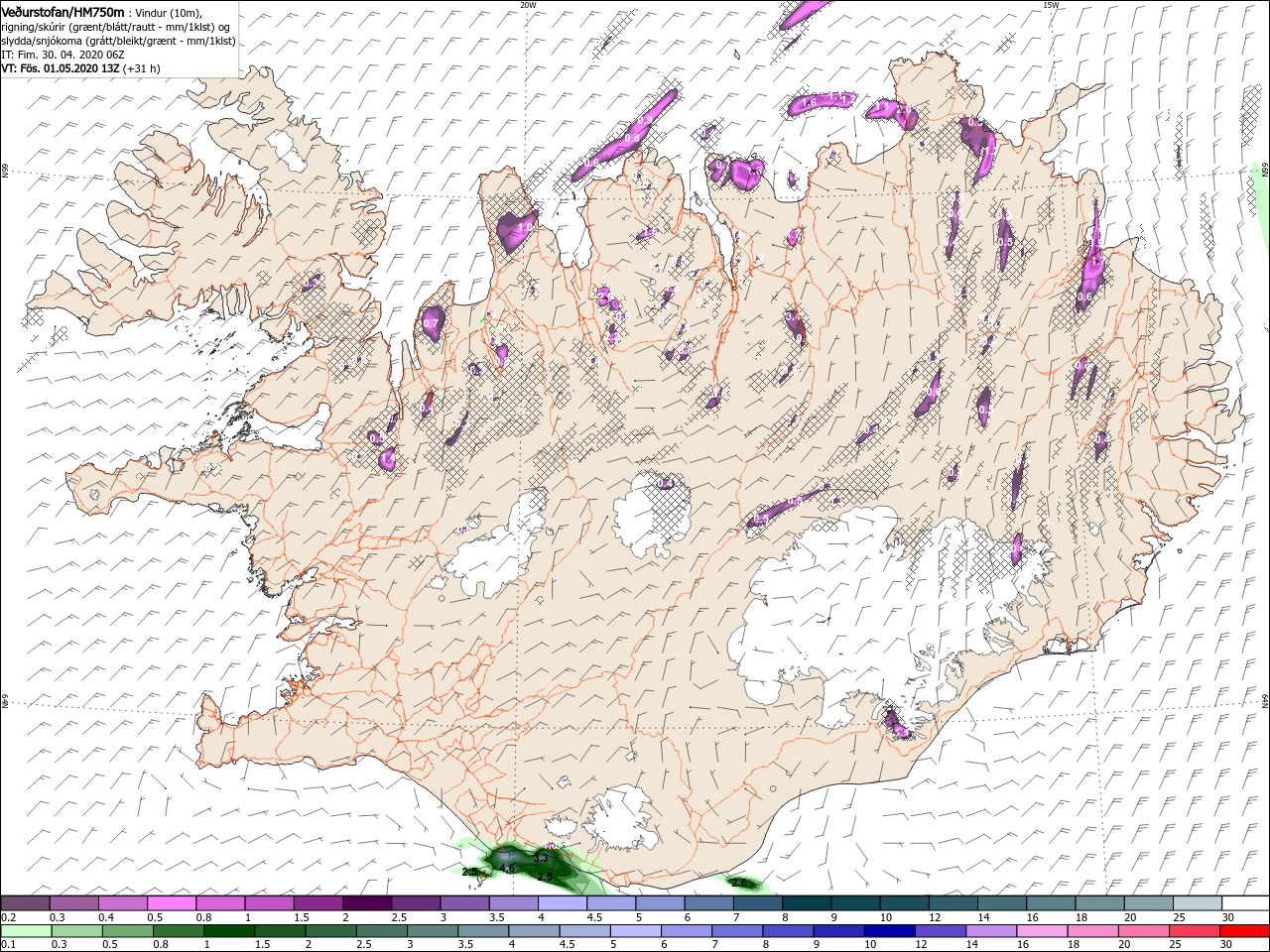1270x952 pixels.
Task: Click the 0.1 label in bottom legend row
Action: click(9, 944)
